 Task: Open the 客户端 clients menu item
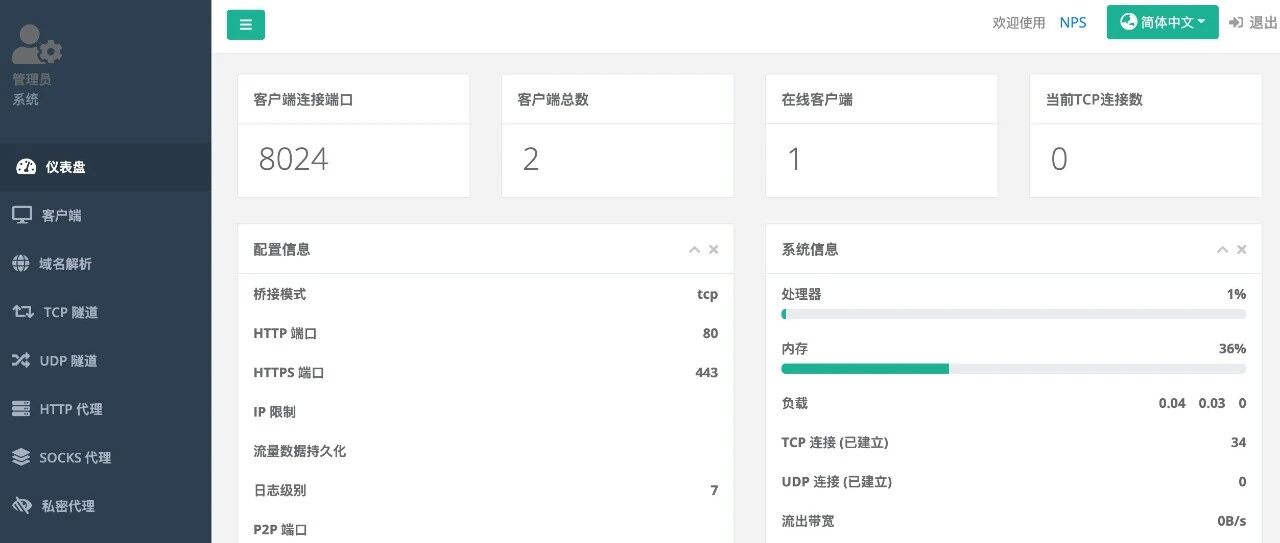tap(105, 215)
